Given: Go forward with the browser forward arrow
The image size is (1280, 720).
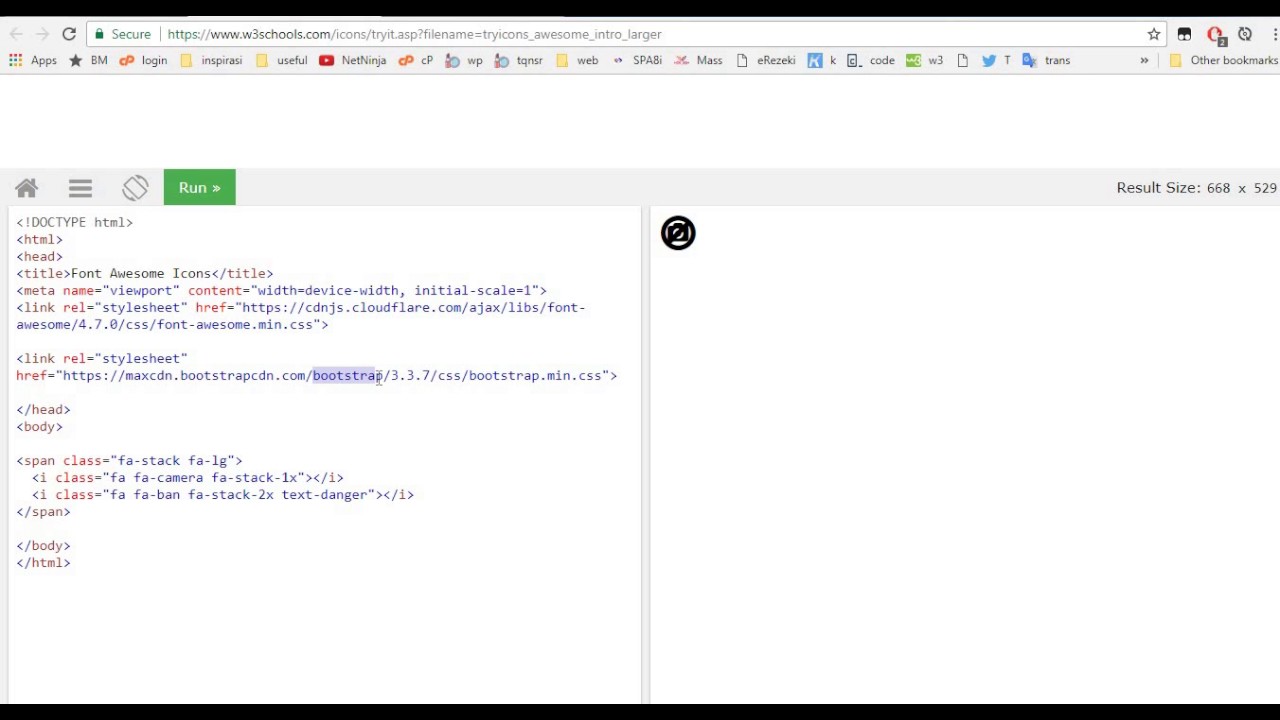Looking at the screenshot, I should (42, 34).
